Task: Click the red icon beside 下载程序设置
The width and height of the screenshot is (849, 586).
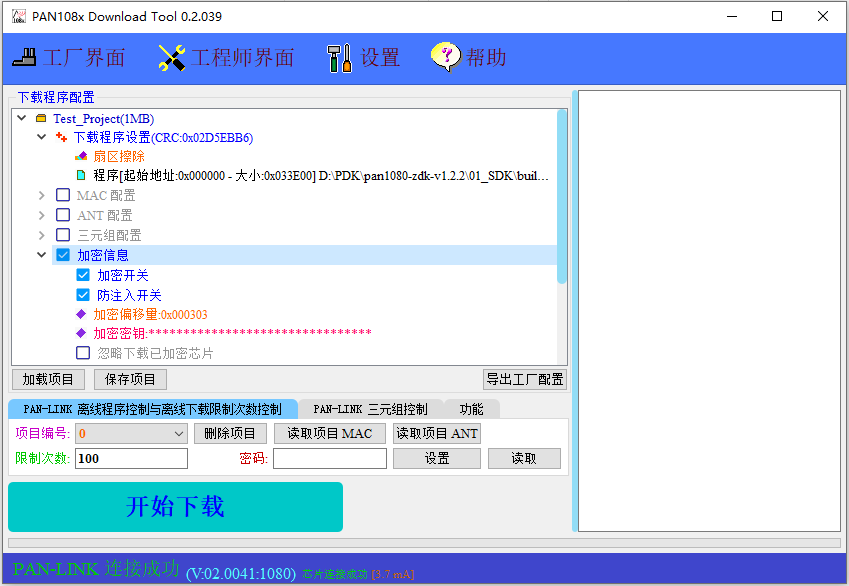Action: (61, 138)
